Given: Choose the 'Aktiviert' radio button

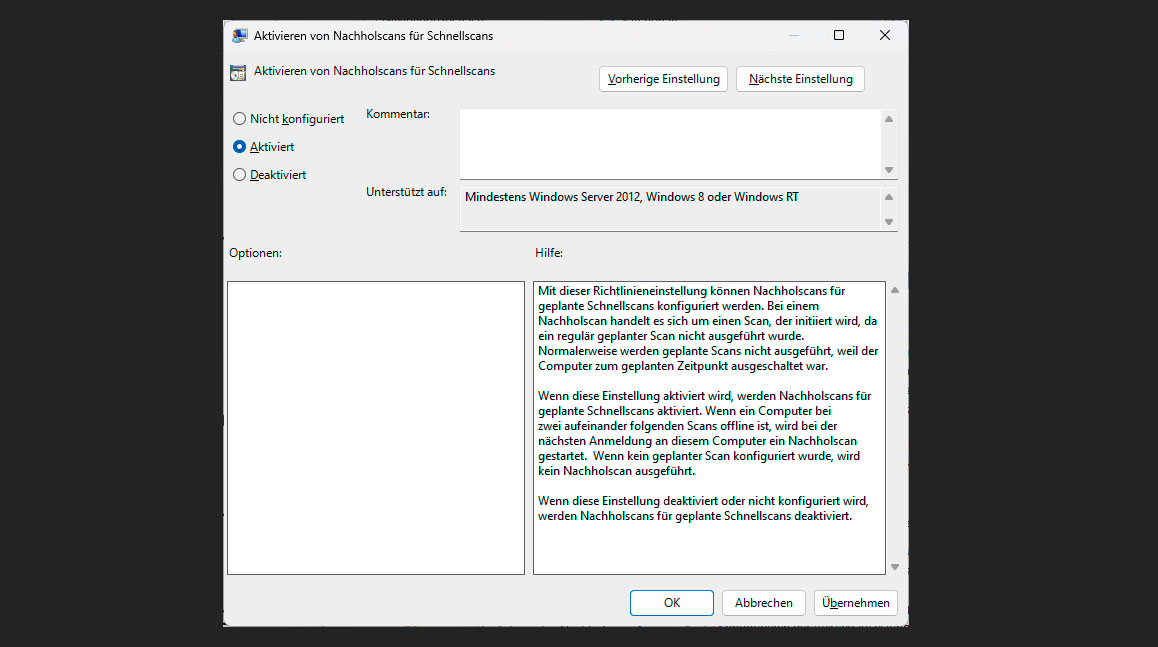Looking at the screenshot, I should (239, 147).
